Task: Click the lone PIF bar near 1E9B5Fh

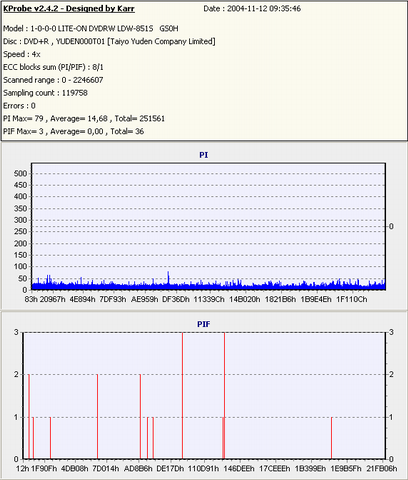Action: pyautogui.click(x=331, y=438)
